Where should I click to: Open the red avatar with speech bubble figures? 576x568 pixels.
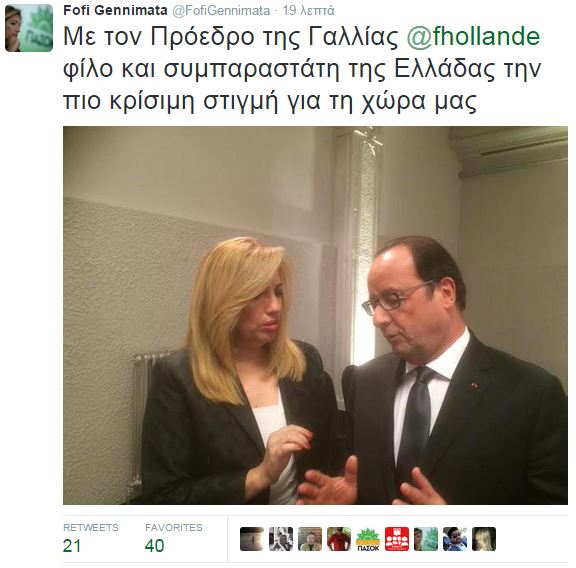pos(397,539)
